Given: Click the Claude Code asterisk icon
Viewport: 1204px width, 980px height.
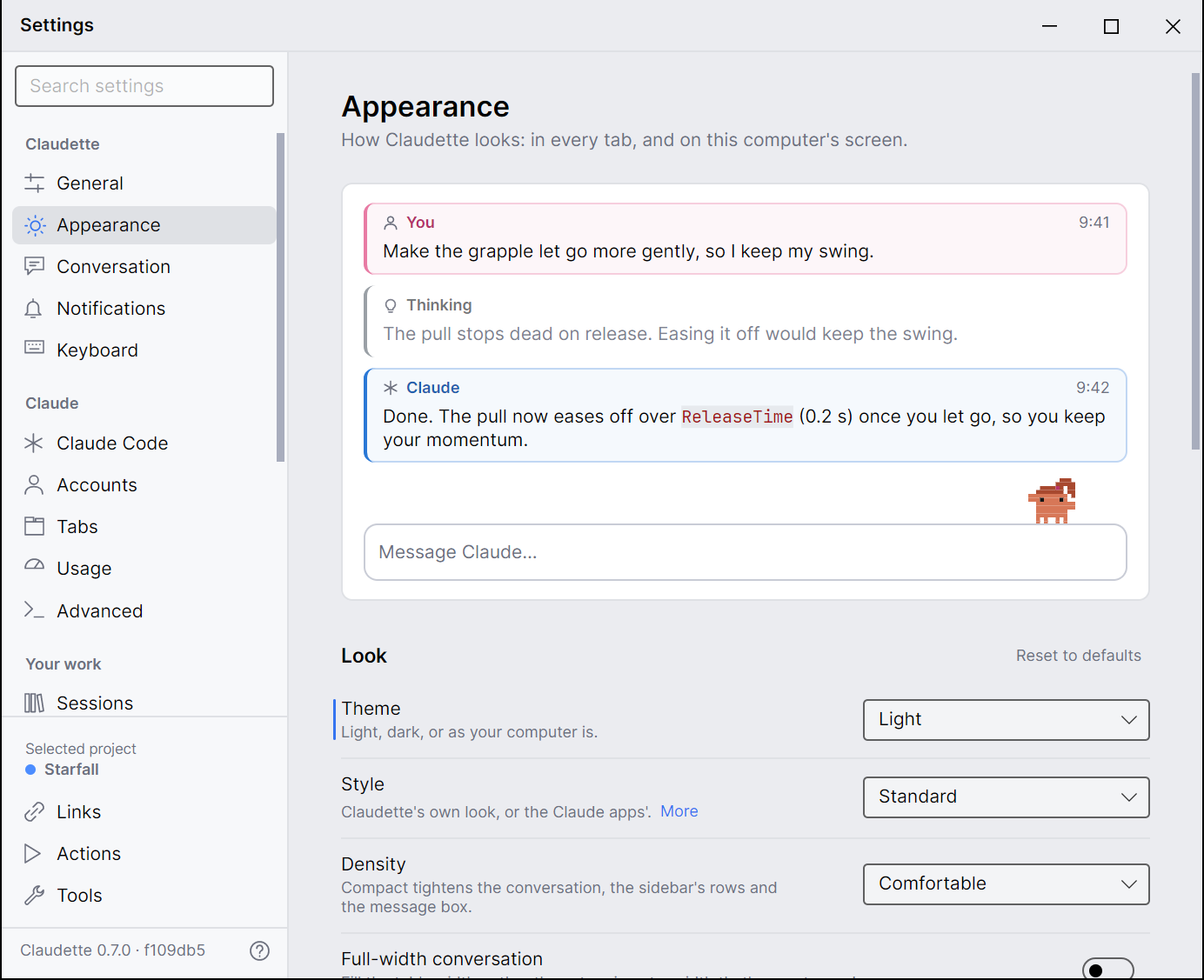Looking at the screenshot, I should click(x=34, y=443).
